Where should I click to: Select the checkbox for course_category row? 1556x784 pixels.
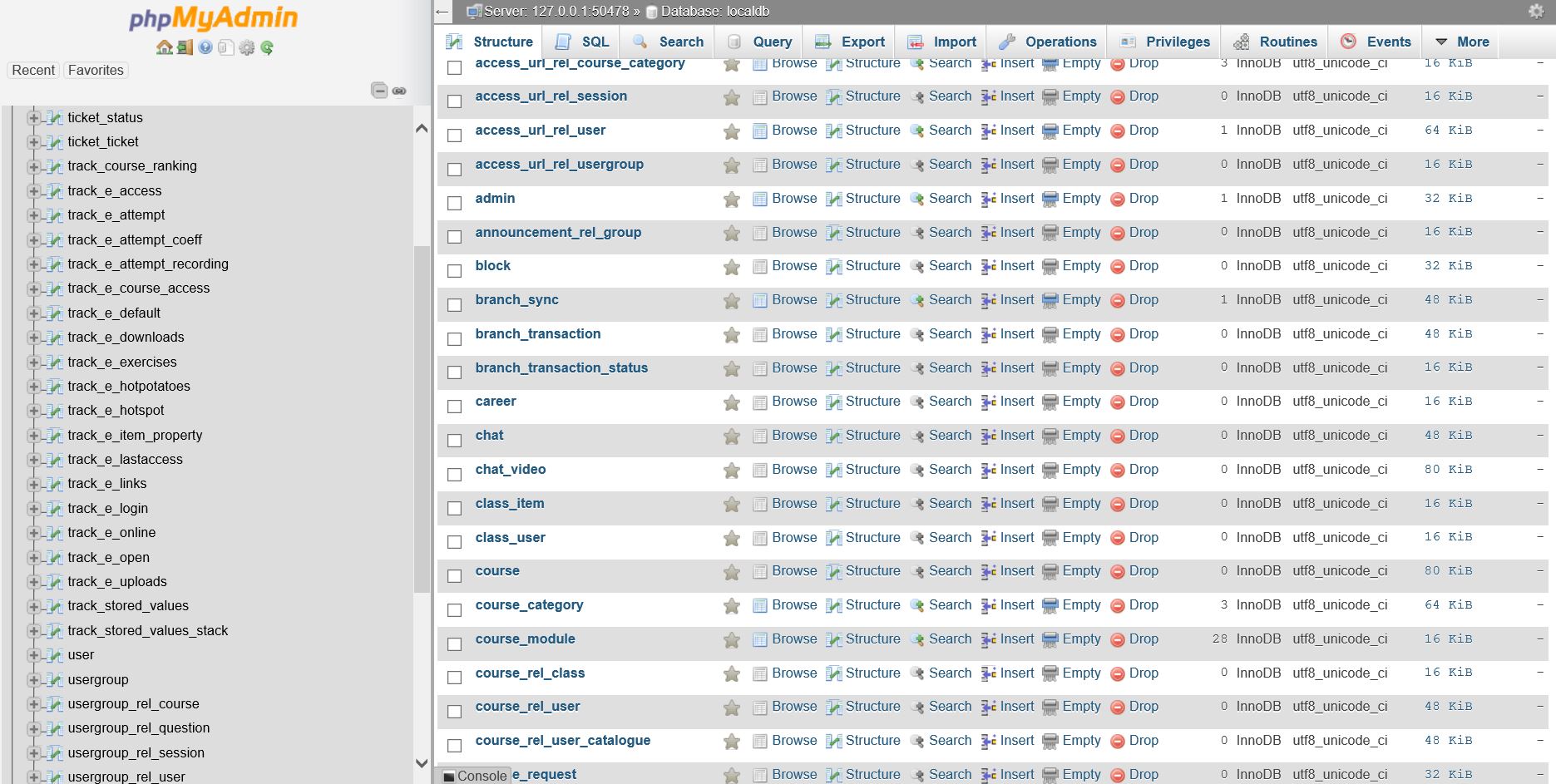tap(454, 609)
